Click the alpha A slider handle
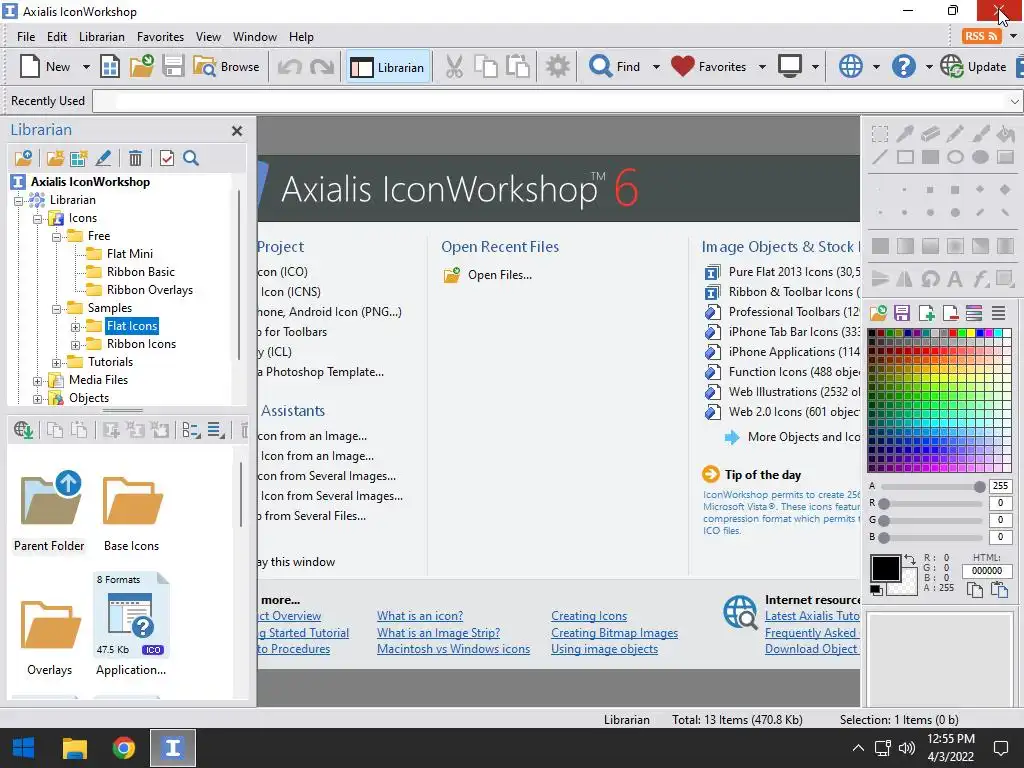The width and height of the screenshot is (1024, 768). 979,487
